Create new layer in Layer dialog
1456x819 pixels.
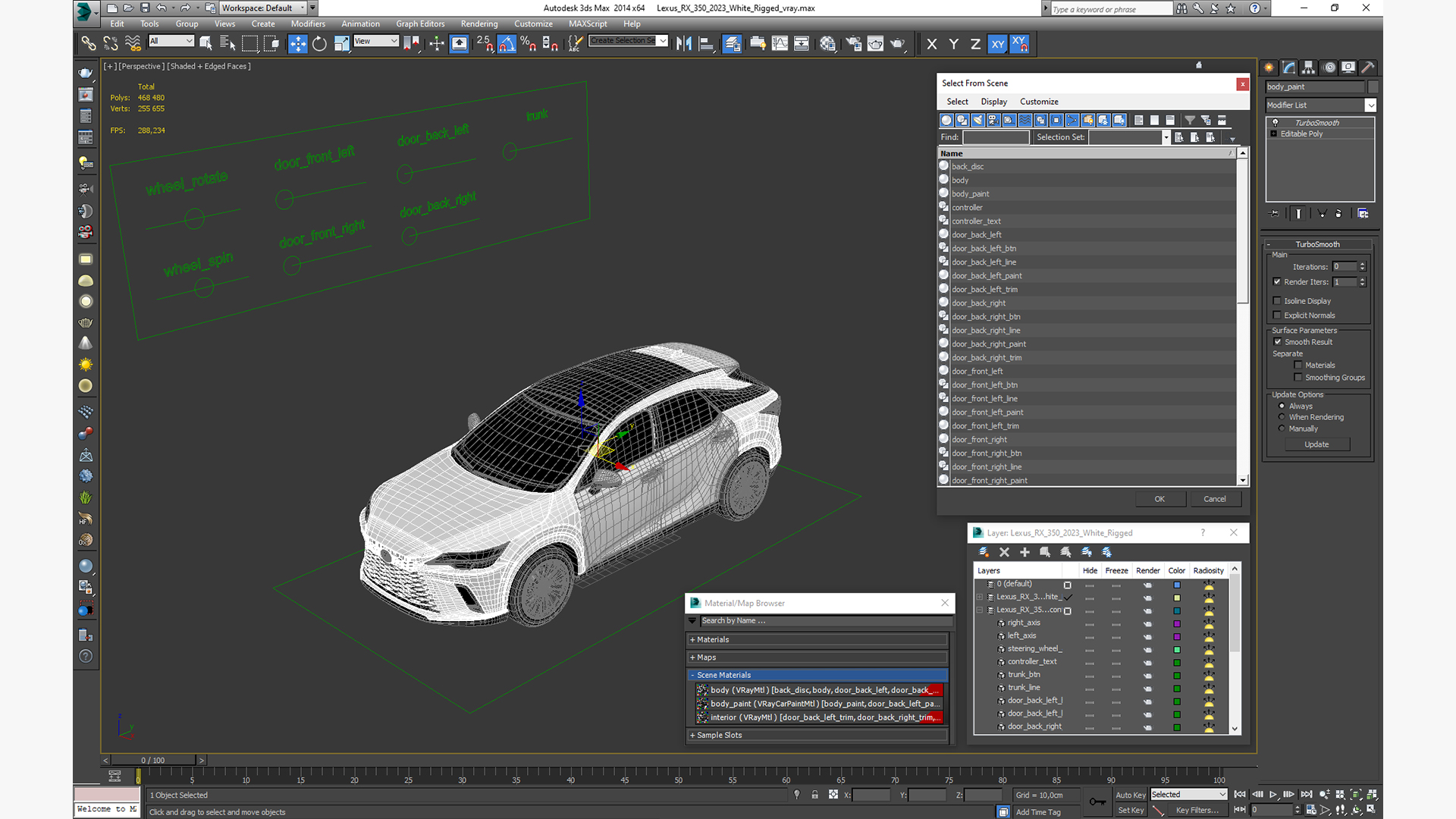pos(984,552)
